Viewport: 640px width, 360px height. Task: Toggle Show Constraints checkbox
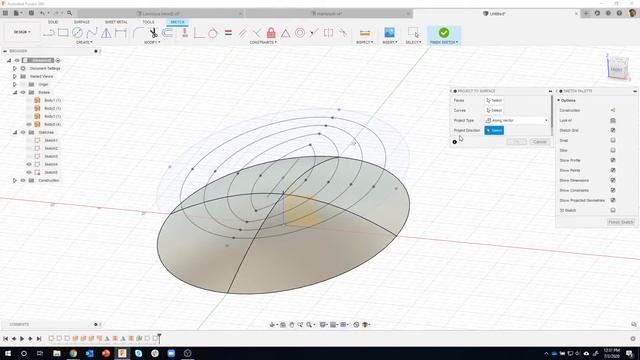click(x=613, y=190)
